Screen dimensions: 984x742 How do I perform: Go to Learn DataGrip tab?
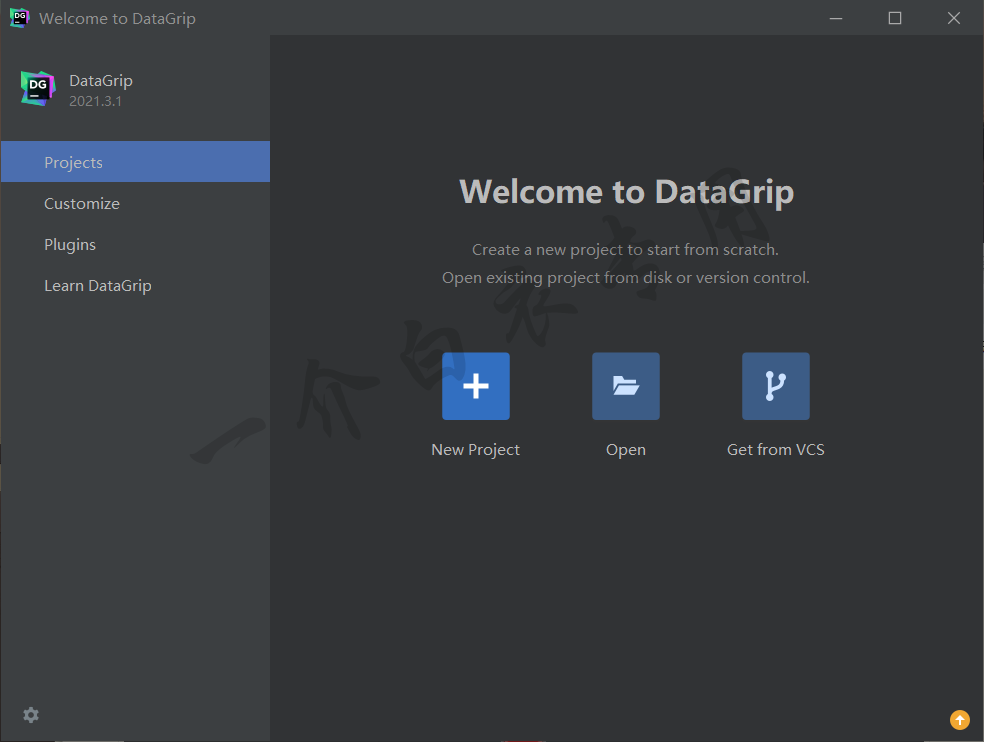[136, 286]
